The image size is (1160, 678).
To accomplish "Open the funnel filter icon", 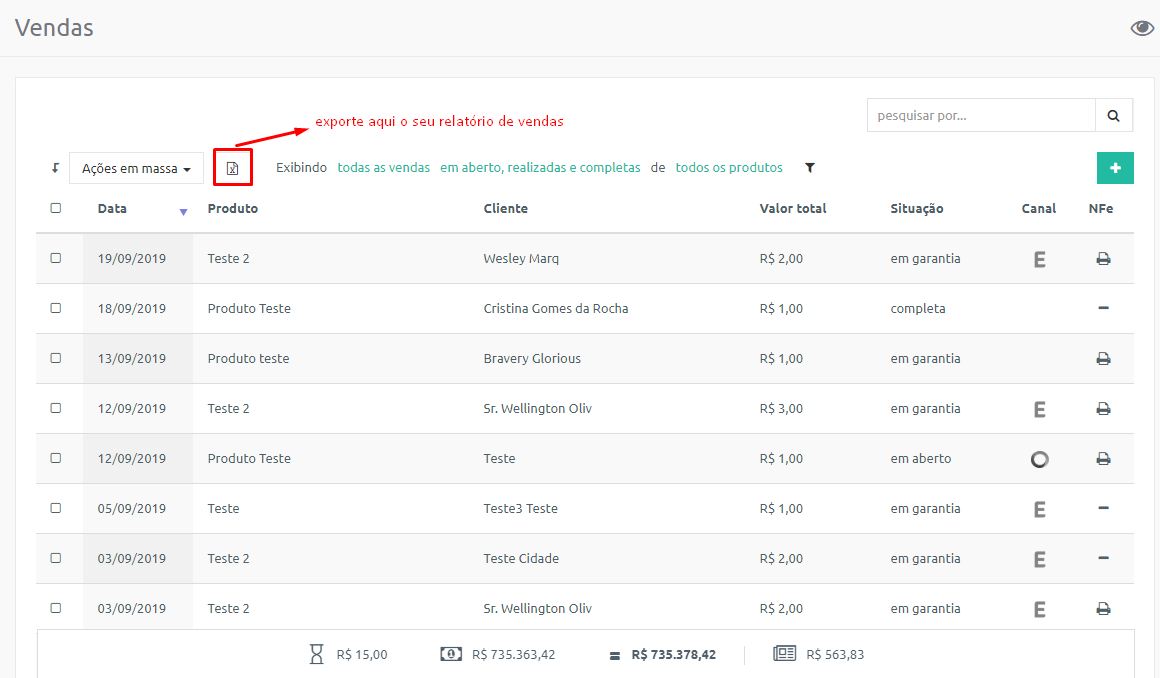I will pyautogui.click(x=810, y=168).
